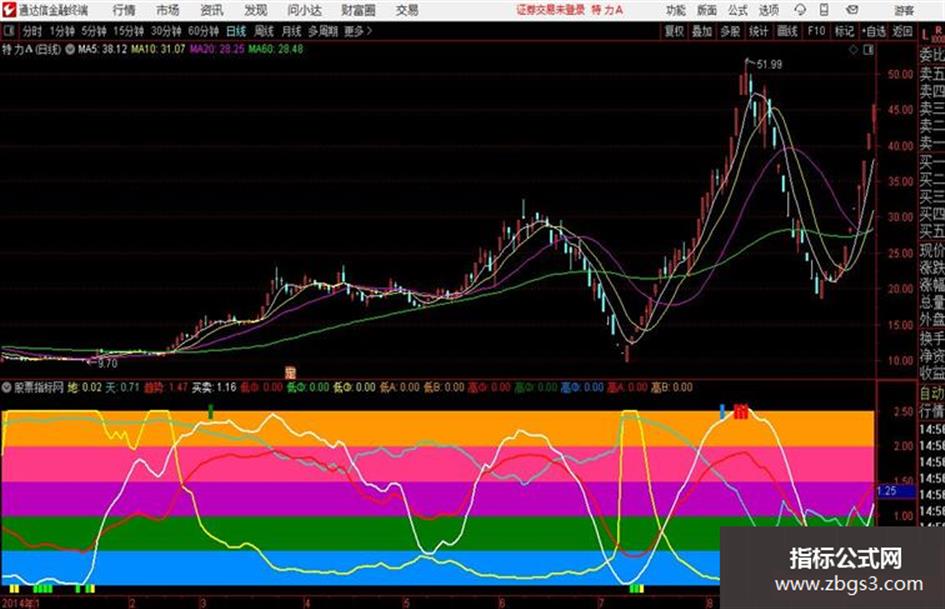Click the MA20: 28.25 value label
The height and width of the screenshot is (609, 945).
(217, 49)
